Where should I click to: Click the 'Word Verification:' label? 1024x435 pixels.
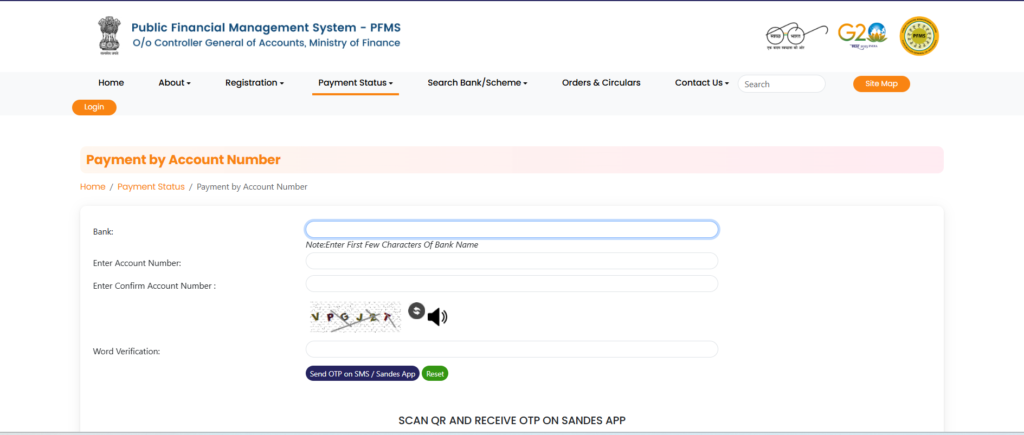(x=127, y=351)
